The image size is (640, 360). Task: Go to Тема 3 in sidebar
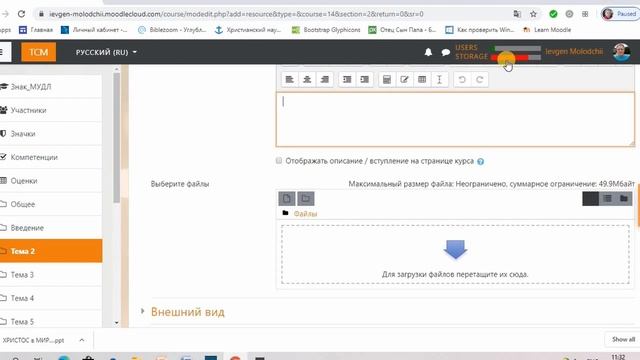pyautogui.click(x=50, y=275)
